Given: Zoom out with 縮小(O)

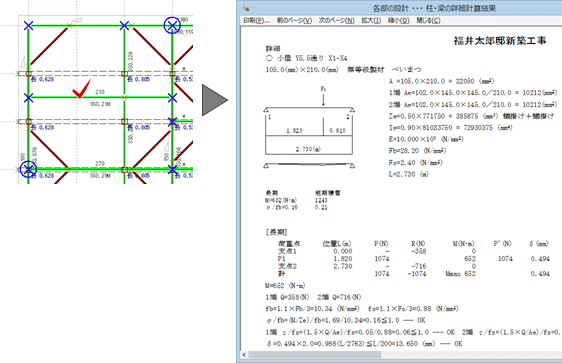Looking at the screenshot, I should coord(398,20).
